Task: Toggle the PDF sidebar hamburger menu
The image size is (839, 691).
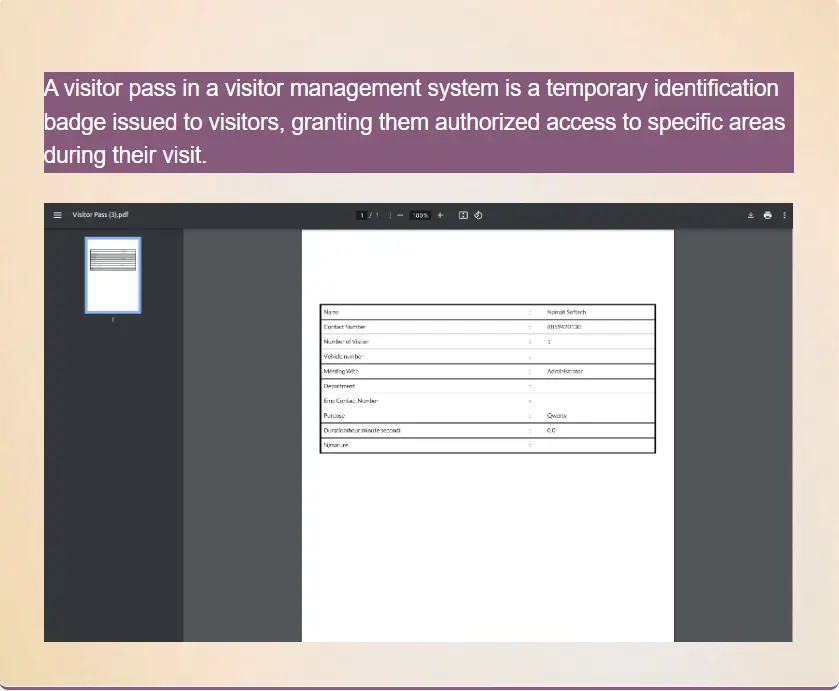Action: pyautogui.click(x=57, y=215)
